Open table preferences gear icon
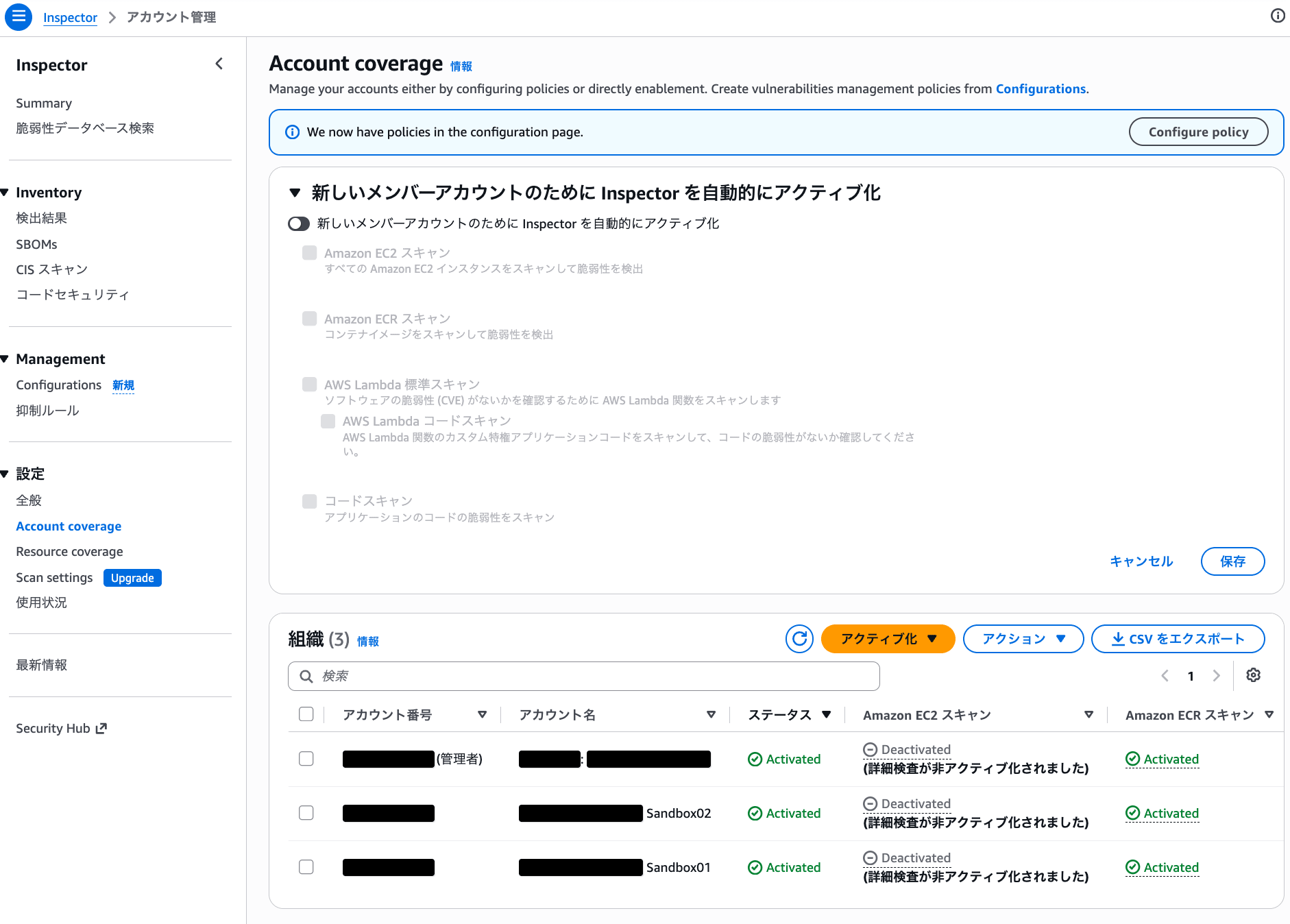This screenshot has height=924, width=1290. (x=1254, y=675)
